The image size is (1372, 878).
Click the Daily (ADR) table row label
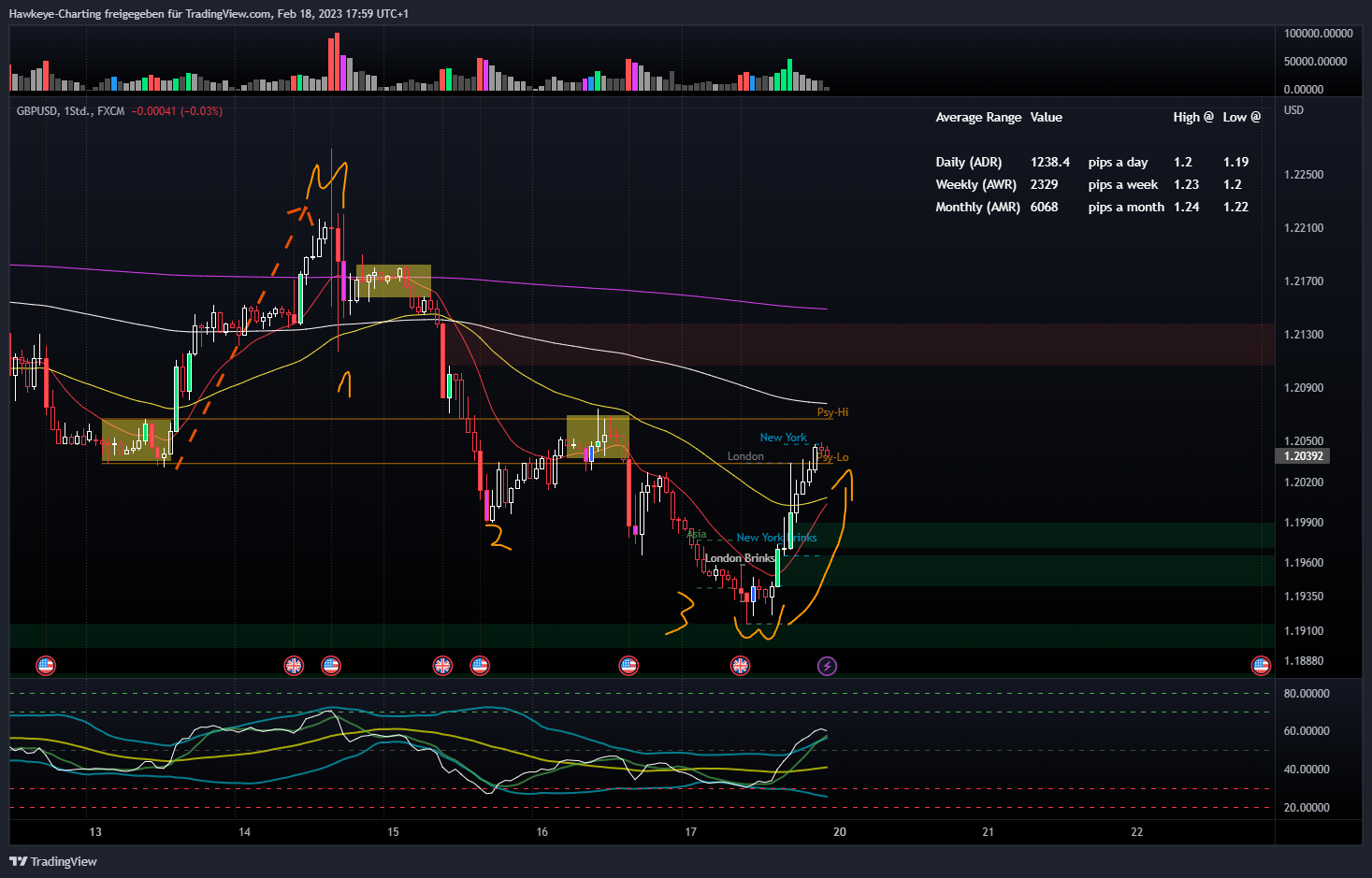(969, 163)
